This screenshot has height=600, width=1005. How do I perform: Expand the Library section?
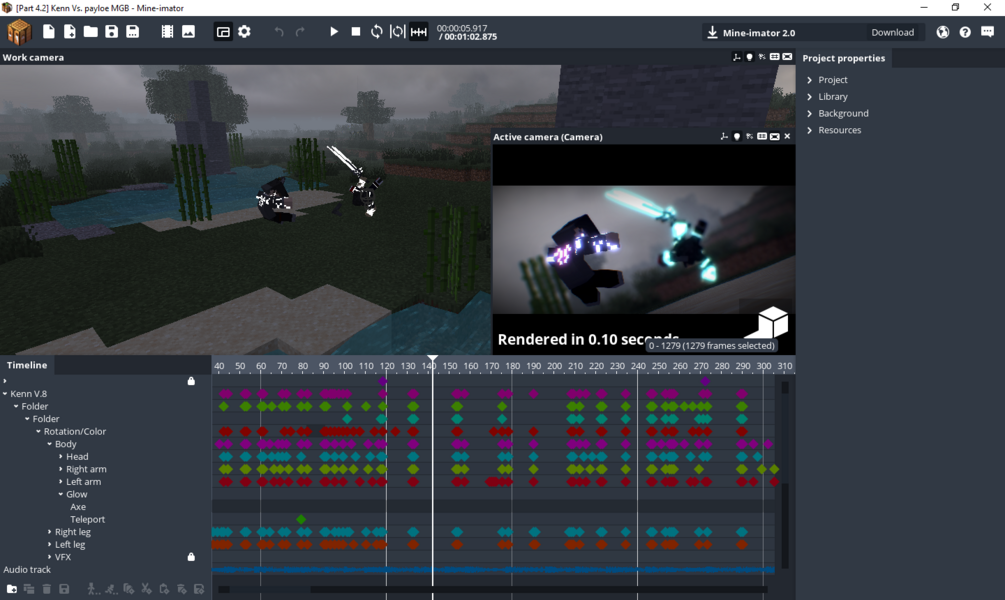810,96
